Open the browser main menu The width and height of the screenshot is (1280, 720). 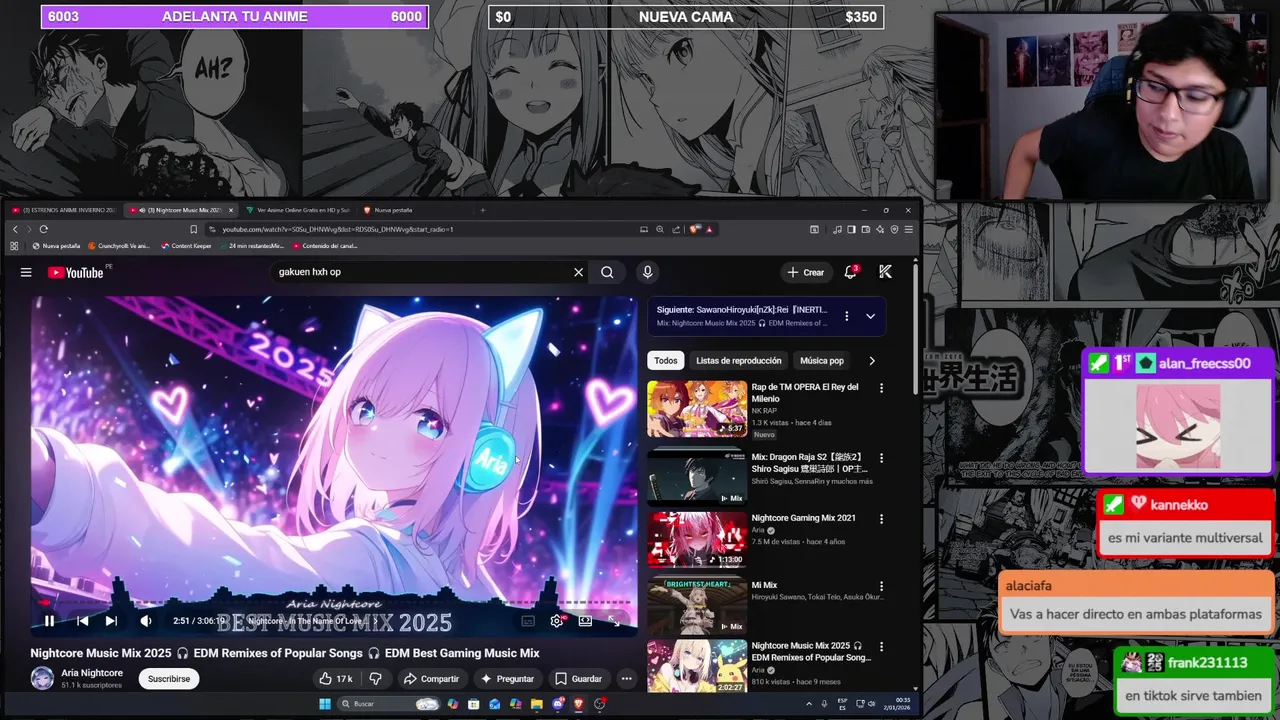tap(908, 229)
